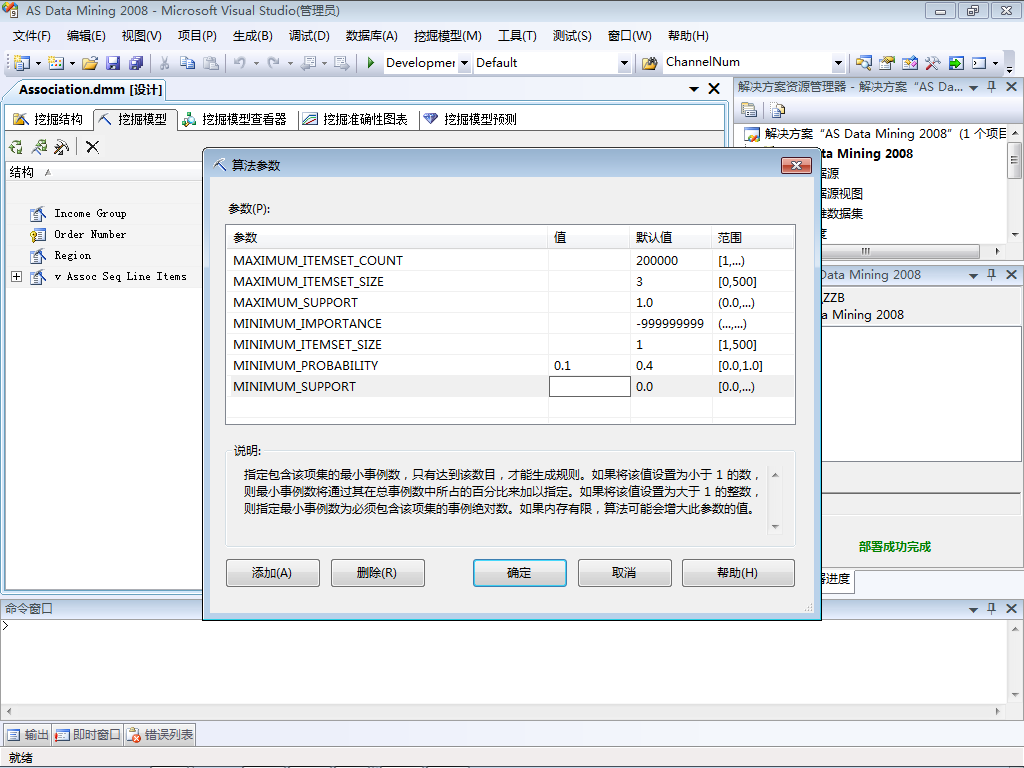
Task: Click the MINIMUM_SUPPORT value input field
Action: (590, 387)
